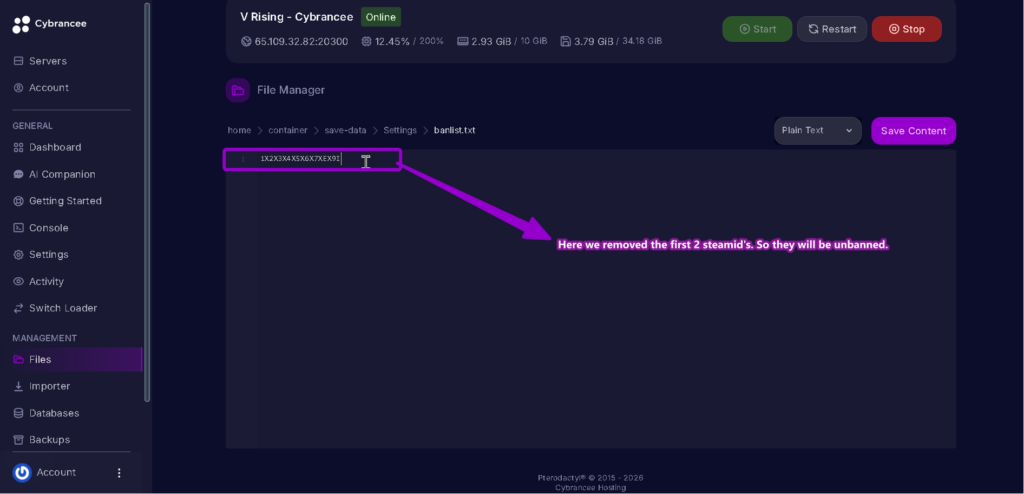Click the Files folder icon in sidebar
This screenshot has width=1024, height=494.
click(x=18, y=359)
